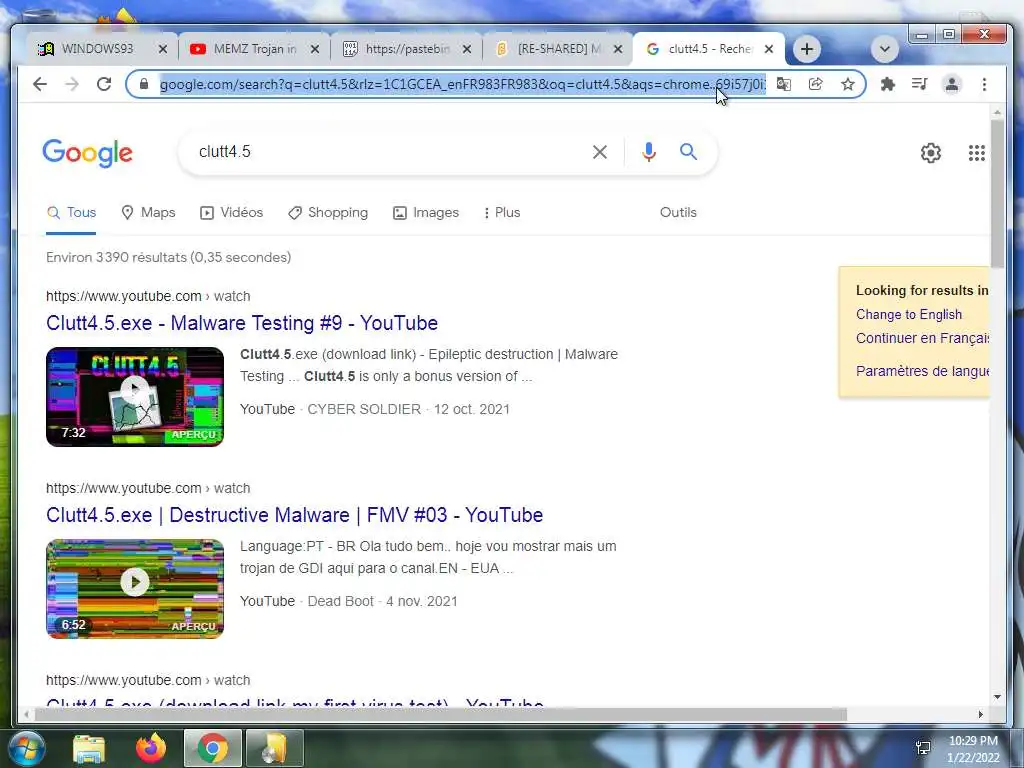Click the scroll right arrow

pos(980,714)
